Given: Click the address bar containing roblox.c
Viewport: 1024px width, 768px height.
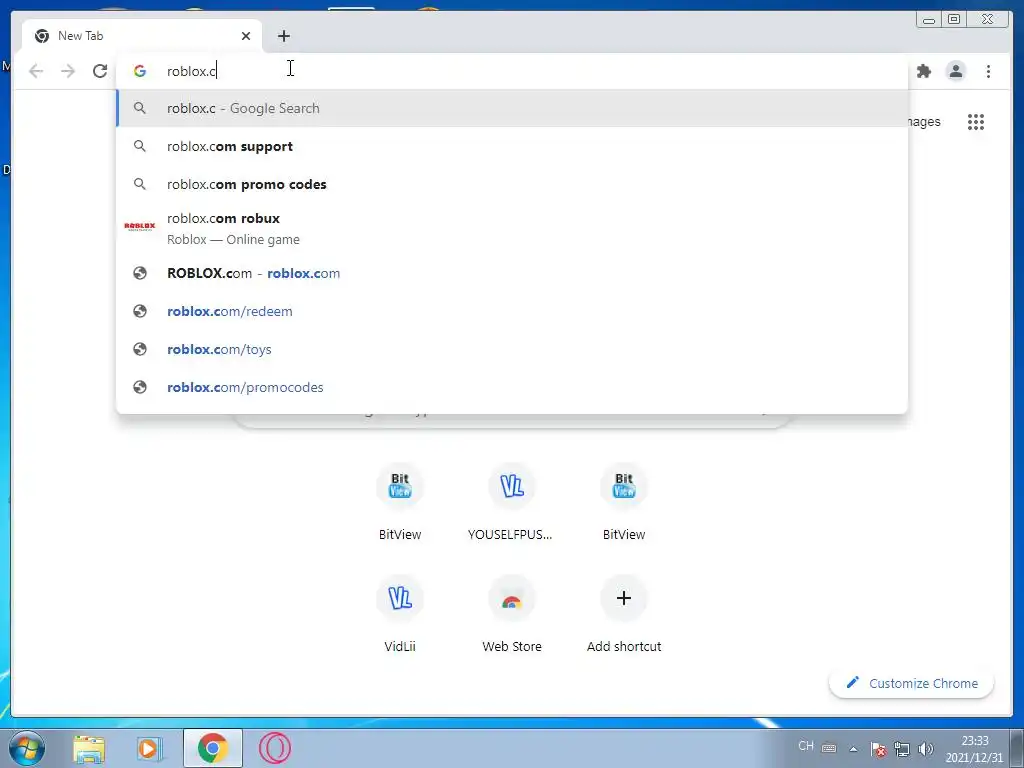Looking at the screenshot, I should [512, 71].
